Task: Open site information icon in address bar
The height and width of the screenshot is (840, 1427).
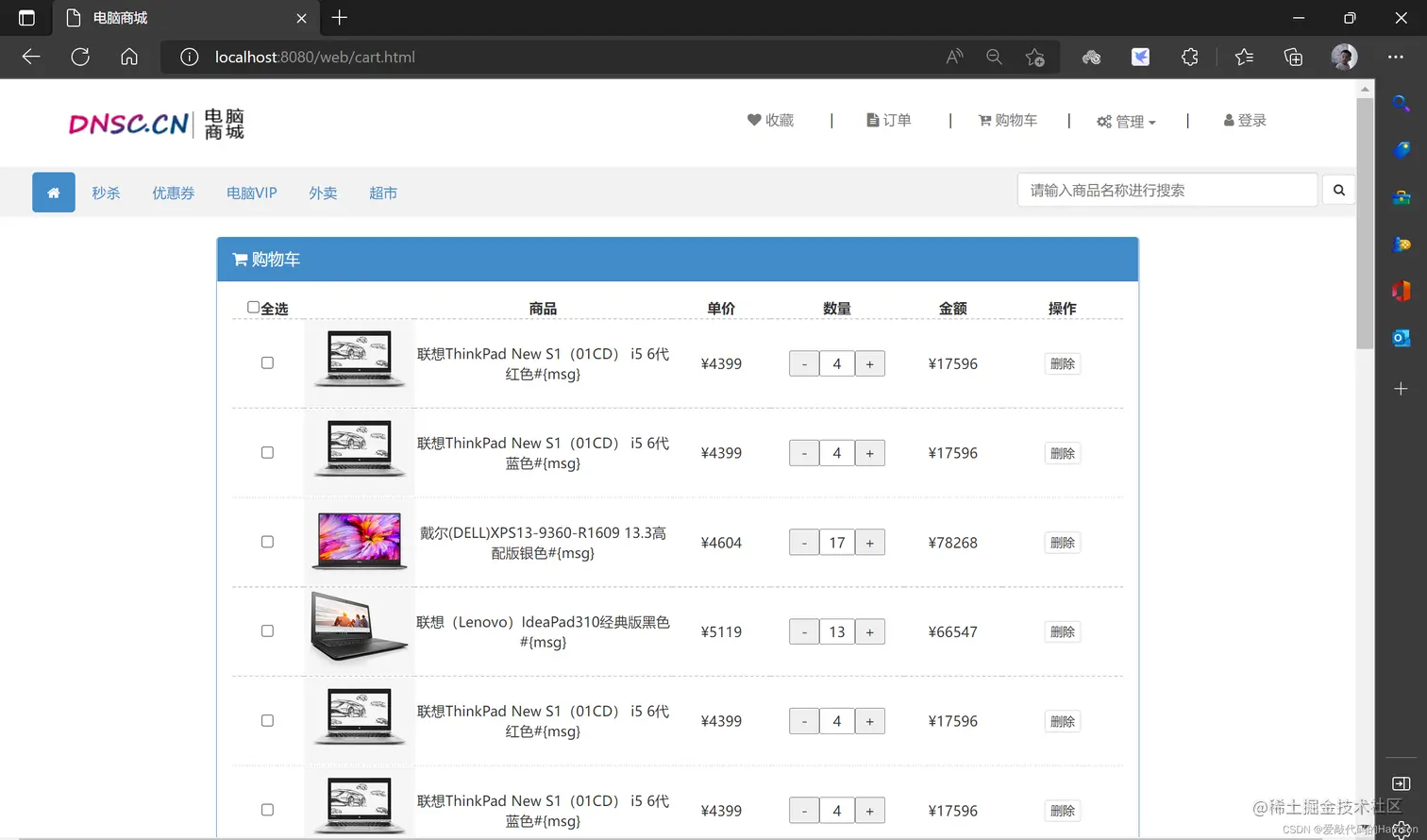Action: 189,57
